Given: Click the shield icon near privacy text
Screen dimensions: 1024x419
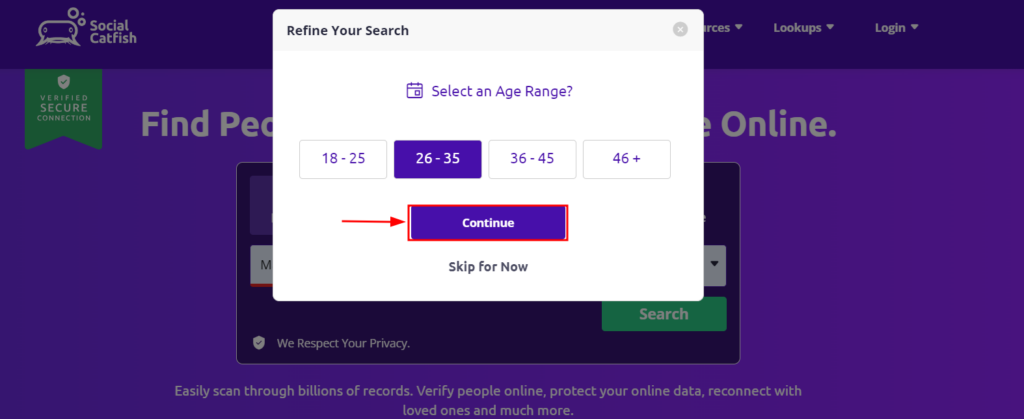Looking at the screenshot, I should pyautogui.click(x=259, y=343).
